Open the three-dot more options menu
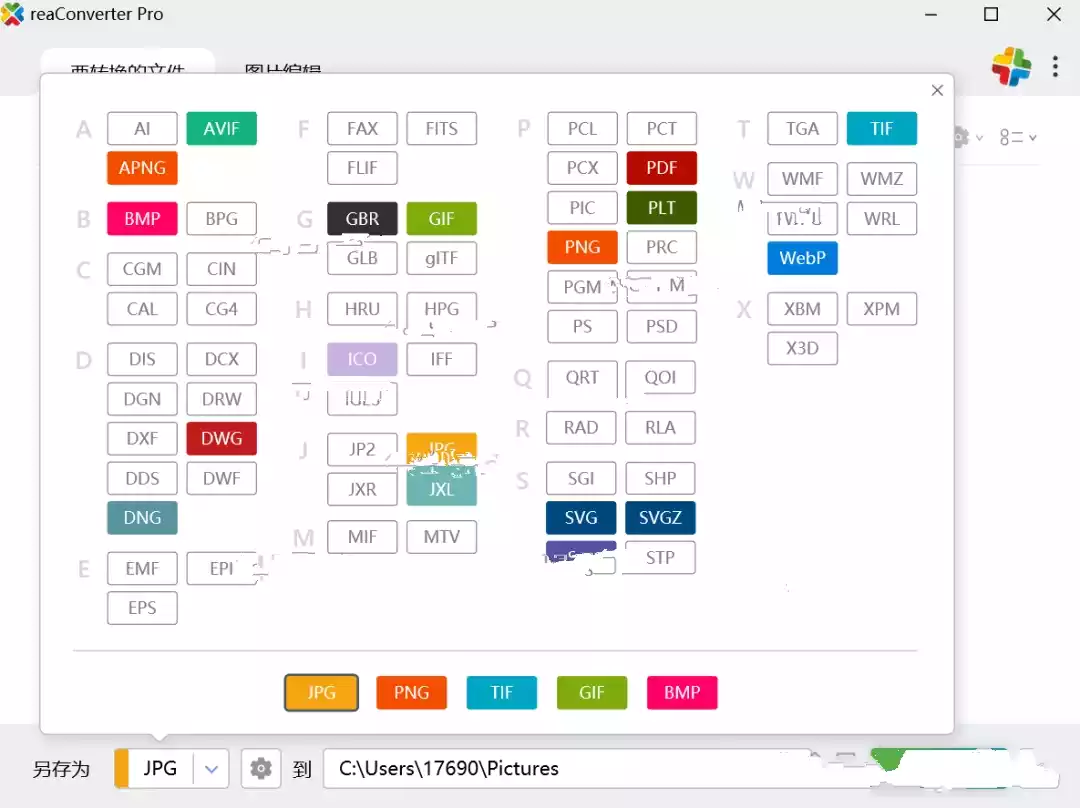 click(1055, 67)
